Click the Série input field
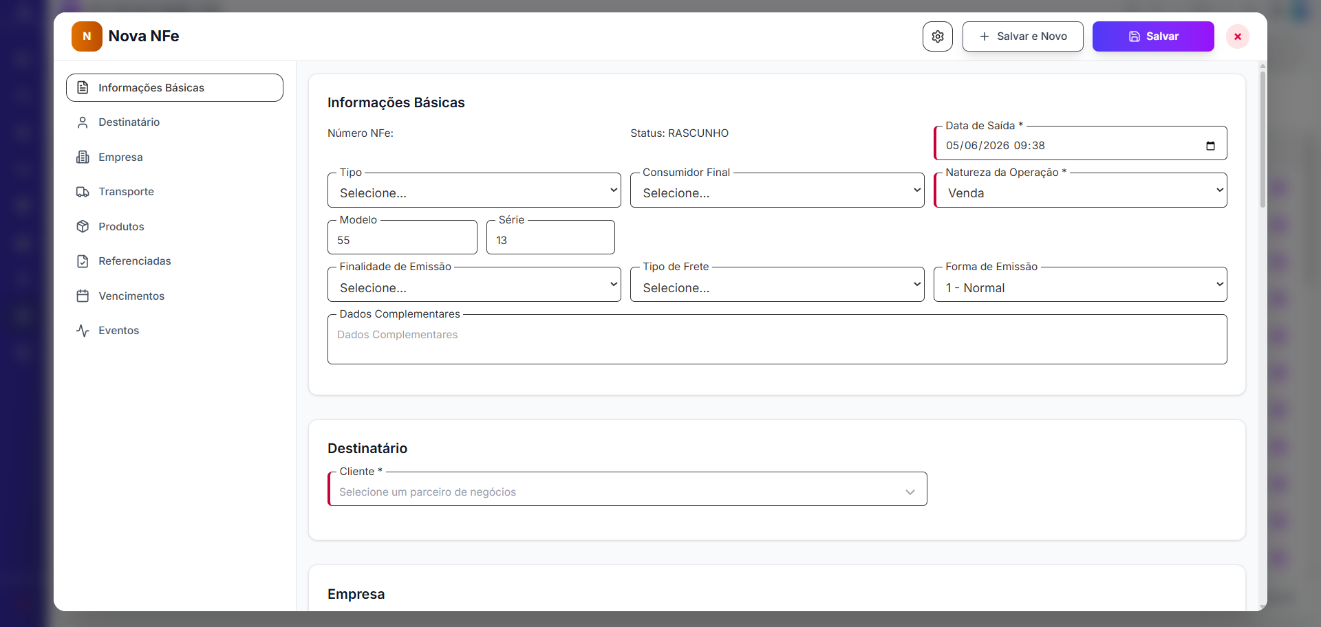1321x627 pixels. tap(550, 238)
